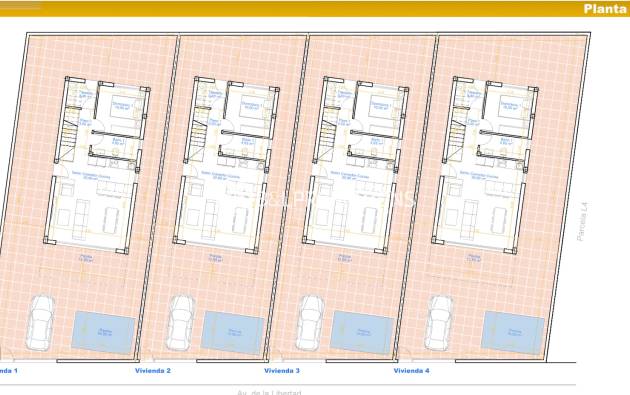
Task: Click the Dormitorio 1 label in Vivienda 4 house
Action: (x=510, y=105)
